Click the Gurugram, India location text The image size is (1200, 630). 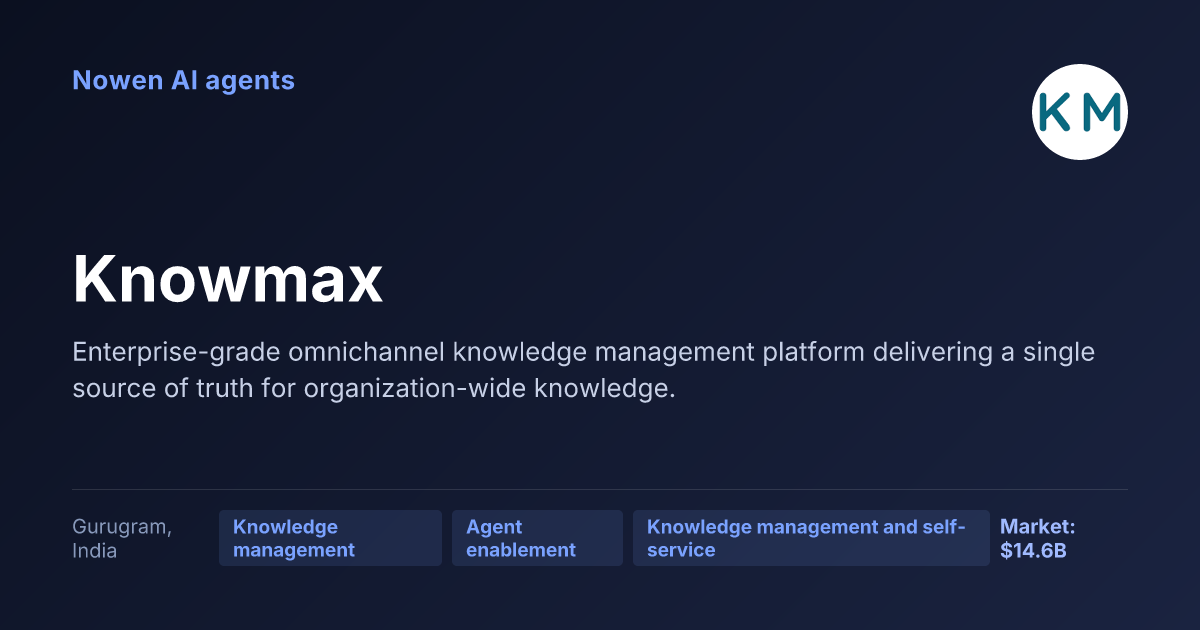point(122,538)
